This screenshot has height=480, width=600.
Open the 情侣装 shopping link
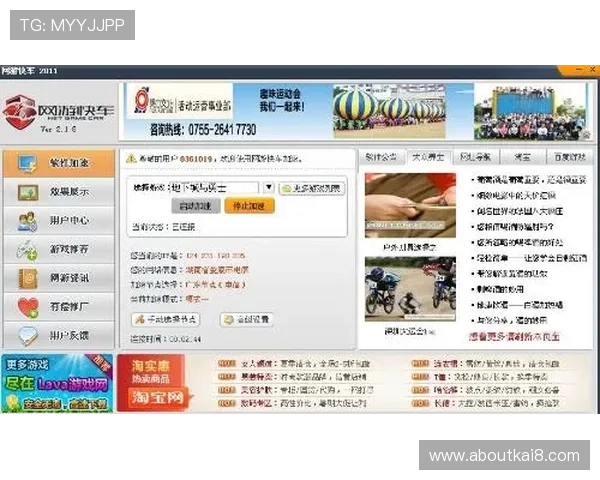click(x=497, y=390)
